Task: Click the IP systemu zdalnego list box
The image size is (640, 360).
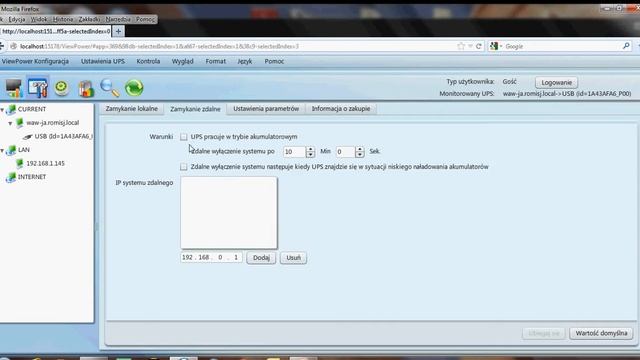Action: pos(229,213)
